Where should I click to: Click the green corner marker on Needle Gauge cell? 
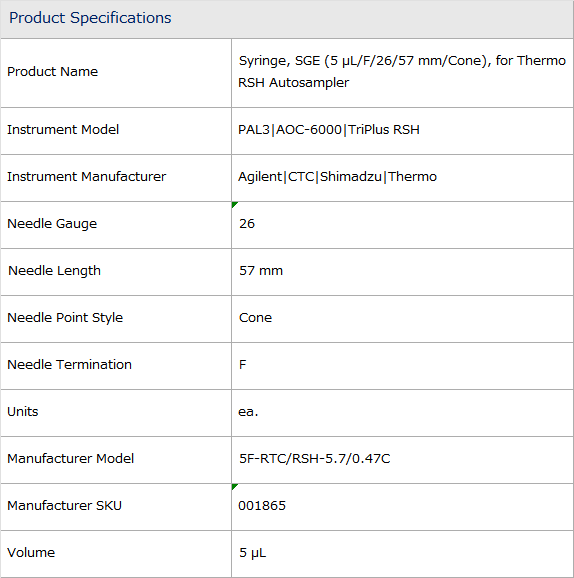[234, 205]
